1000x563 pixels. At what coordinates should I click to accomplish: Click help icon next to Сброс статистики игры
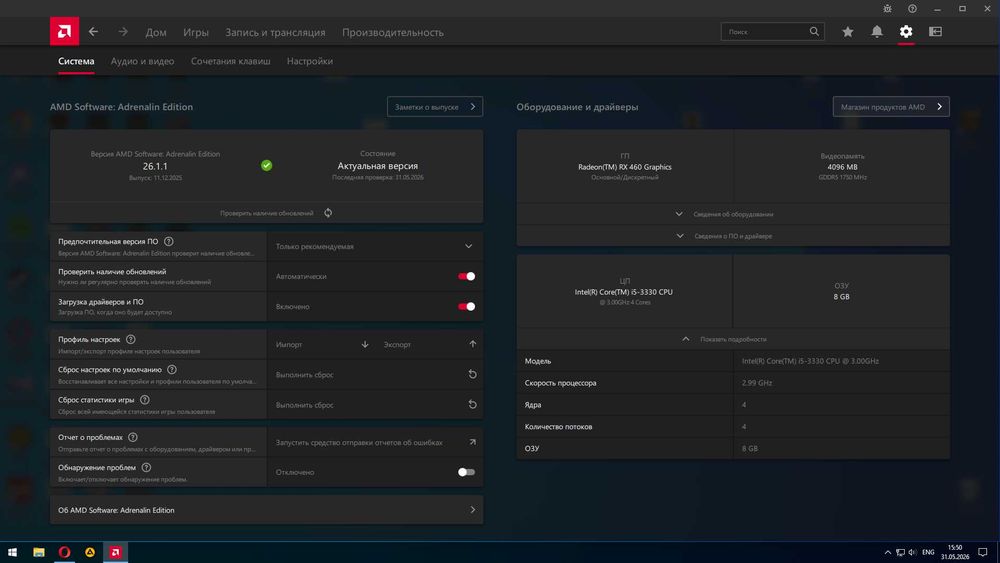click(x=145, y=400)
